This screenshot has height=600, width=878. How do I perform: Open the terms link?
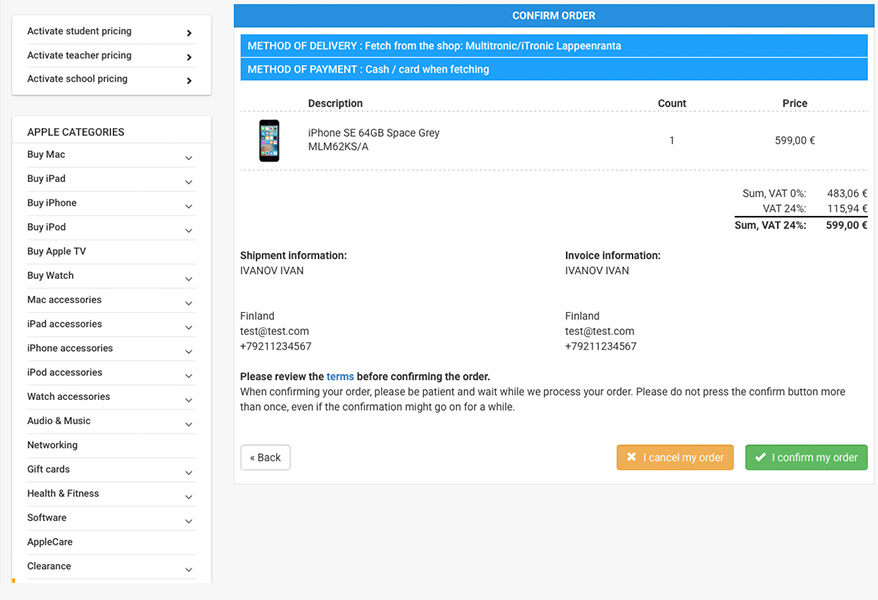[x=340, y=377]
